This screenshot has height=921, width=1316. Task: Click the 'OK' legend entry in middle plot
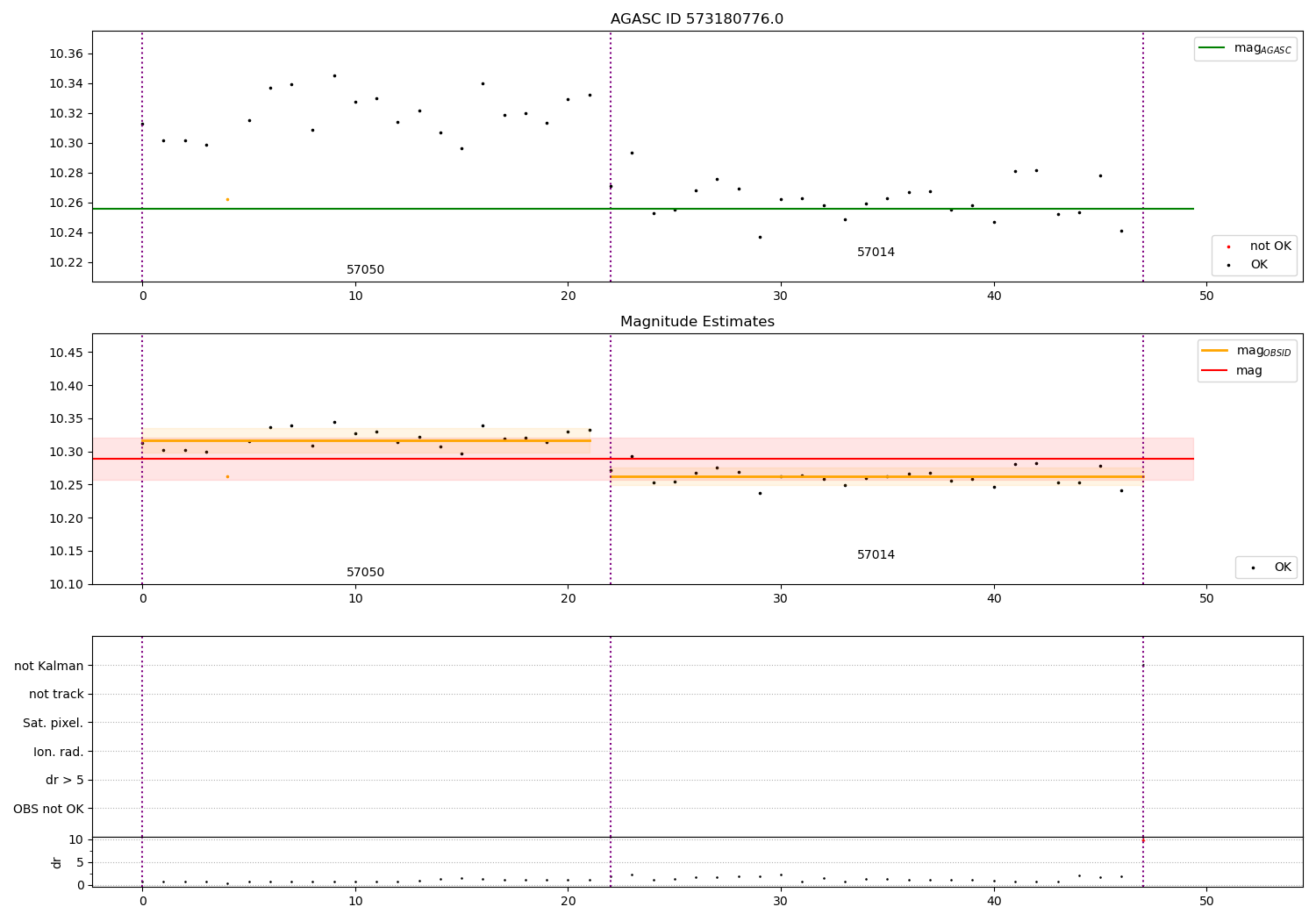point(1271,568)
